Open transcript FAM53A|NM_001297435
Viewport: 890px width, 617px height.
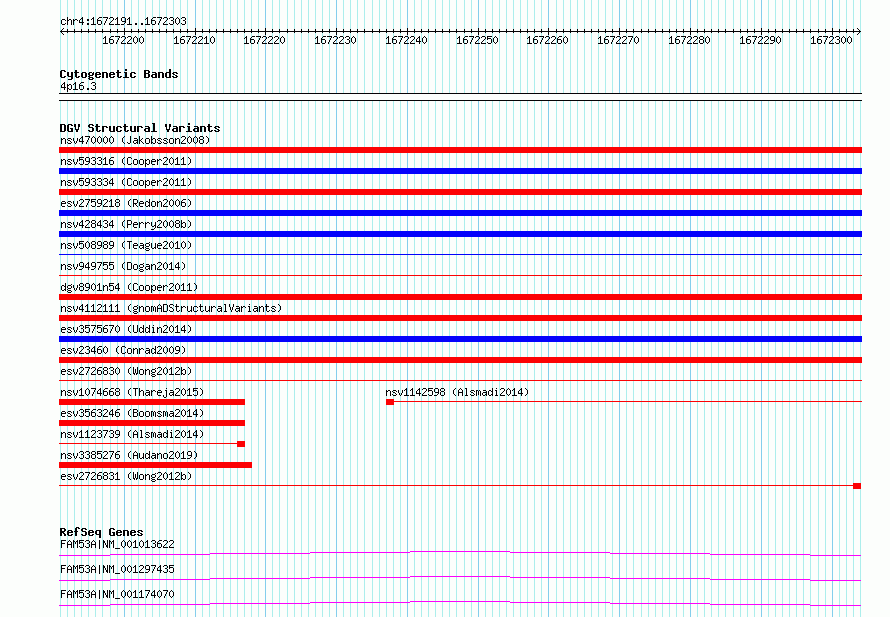(117, 569)
